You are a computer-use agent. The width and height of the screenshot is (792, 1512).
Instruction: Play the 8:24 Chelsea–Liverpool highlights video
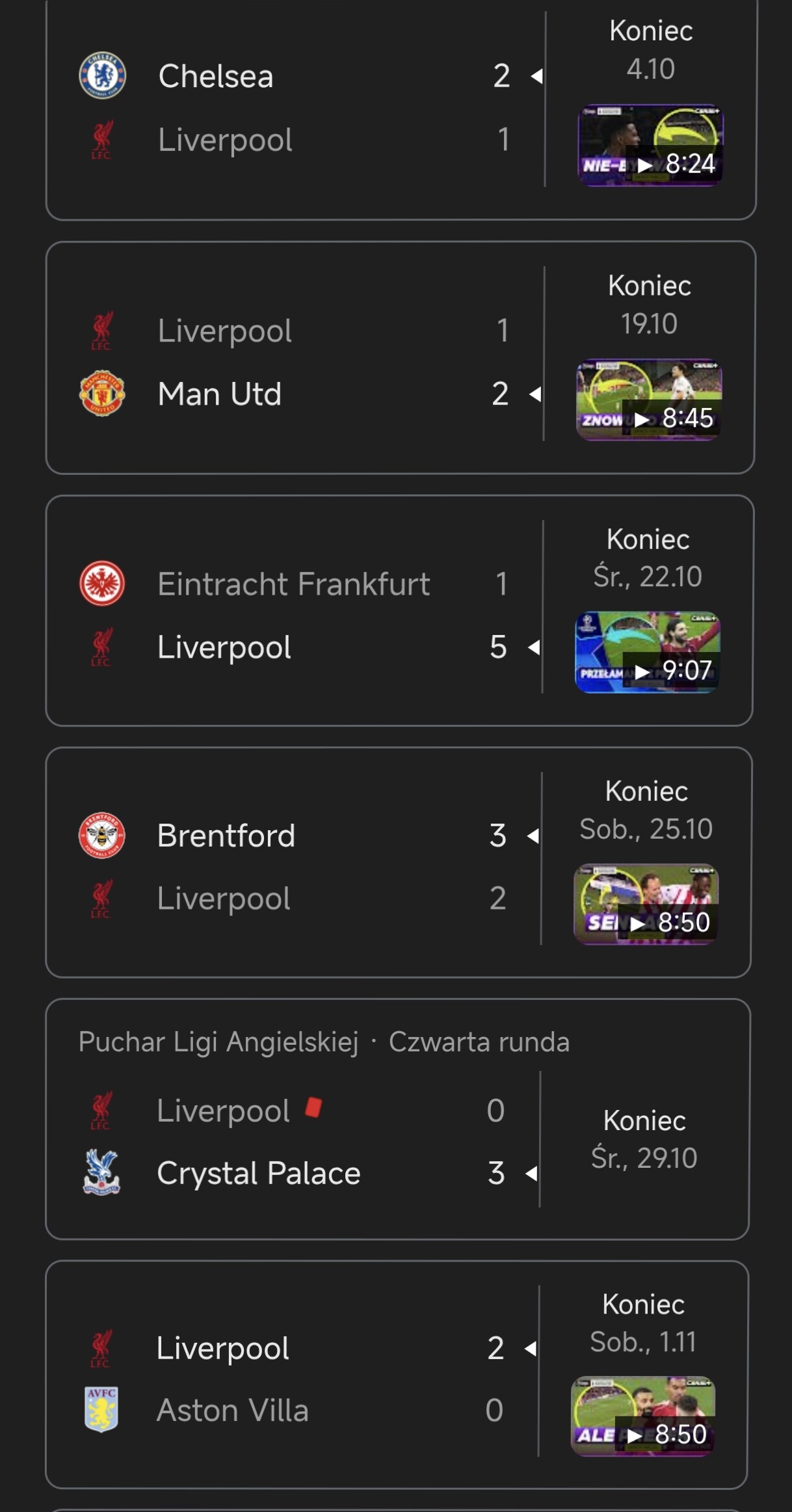pos(650,145)
